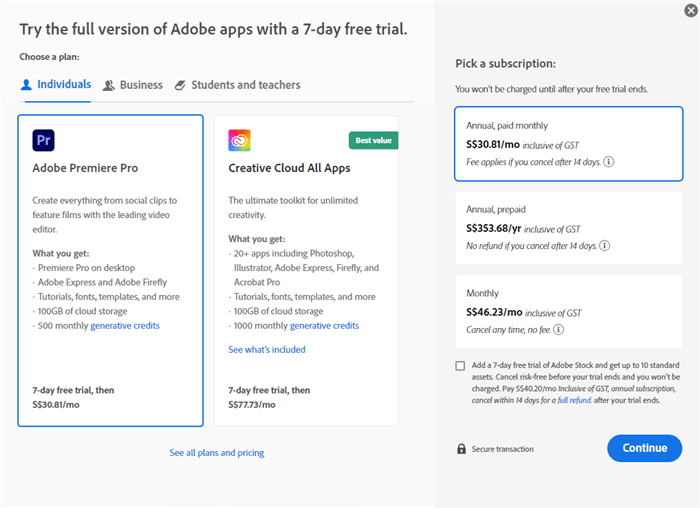Click Adobe Express and Adobe Firefly item

click(102, 282)
